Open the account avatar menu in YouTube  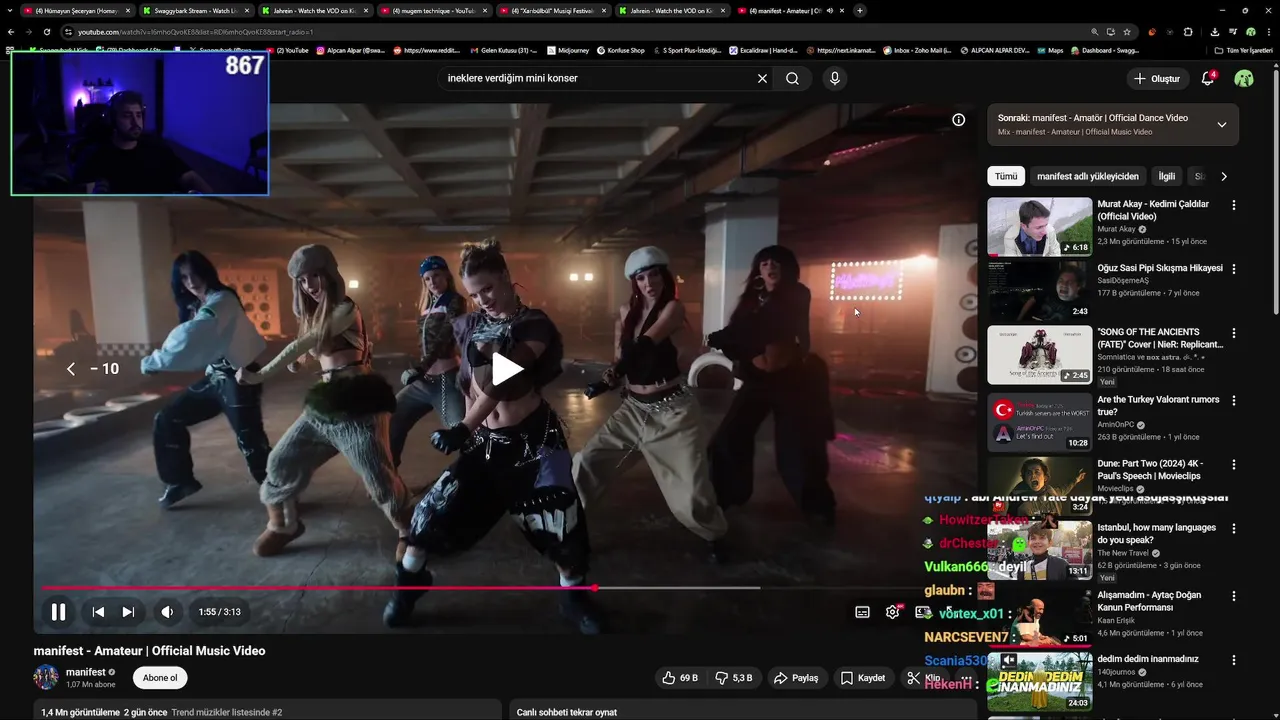click(1244, 78)
